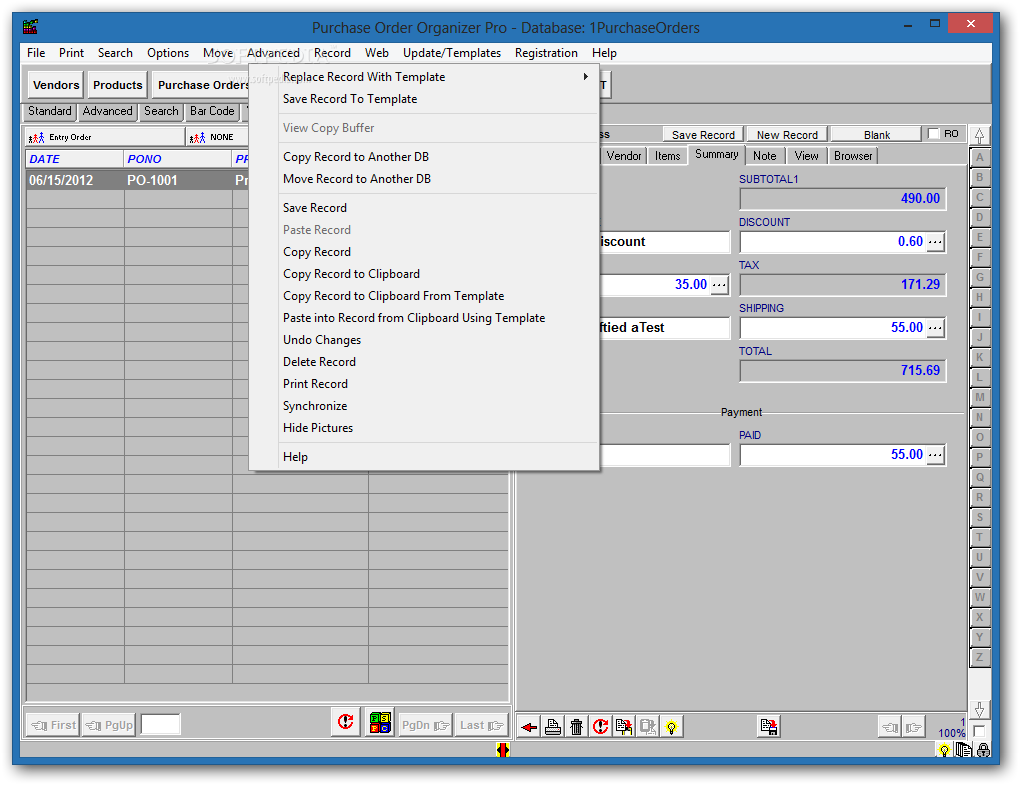Open the PAID field ellipsis button
The image size is (1020, 785).
pos(935,455)
